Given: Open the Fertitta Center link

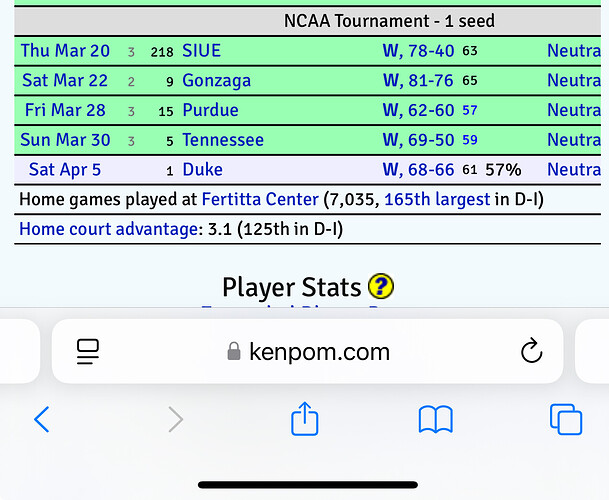Looking at the screenshot, I should tap(260, 199).
